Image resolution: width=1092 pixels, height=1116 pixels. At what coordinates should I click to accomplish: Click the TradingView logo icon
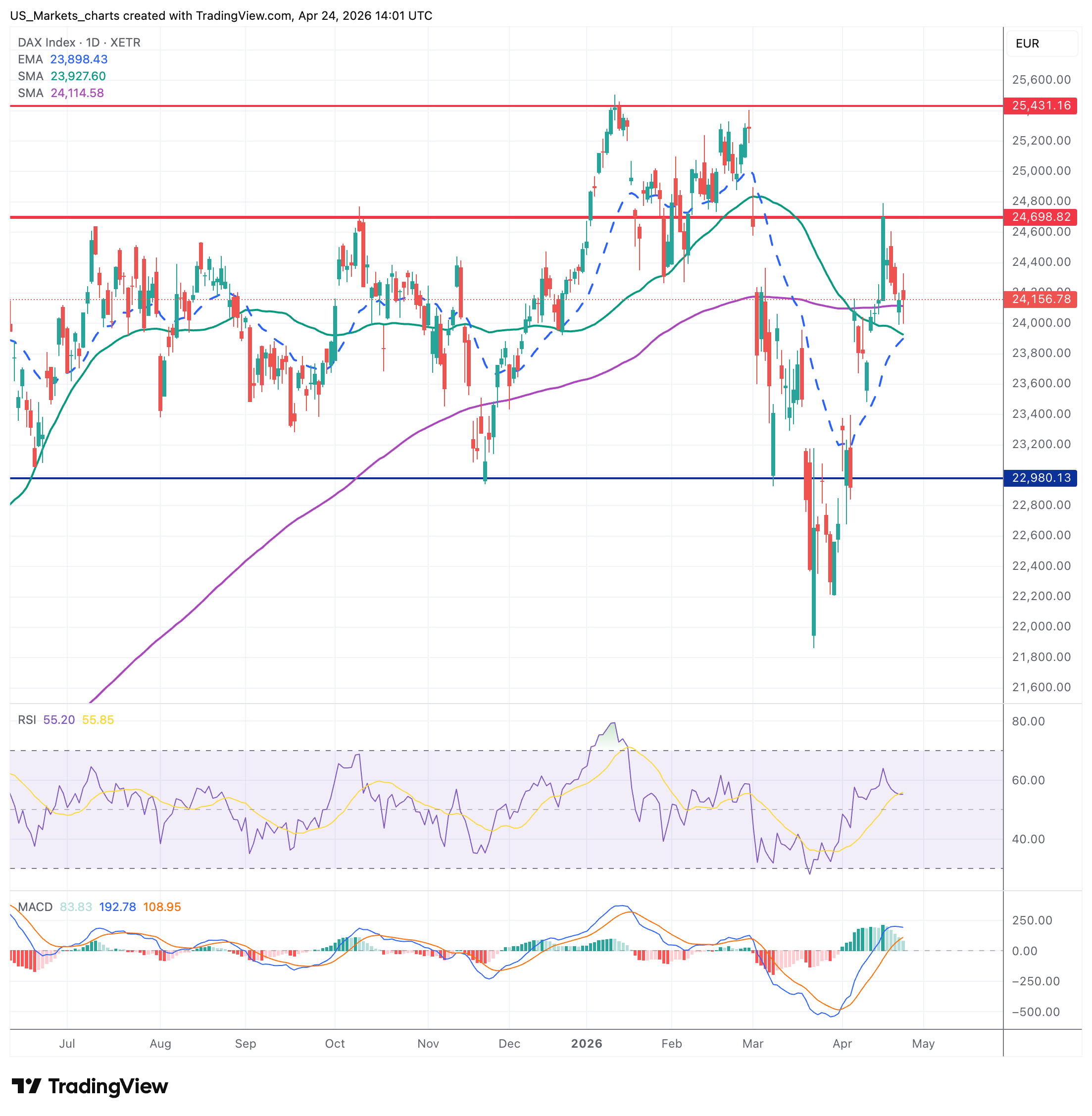pos(26,1086)
